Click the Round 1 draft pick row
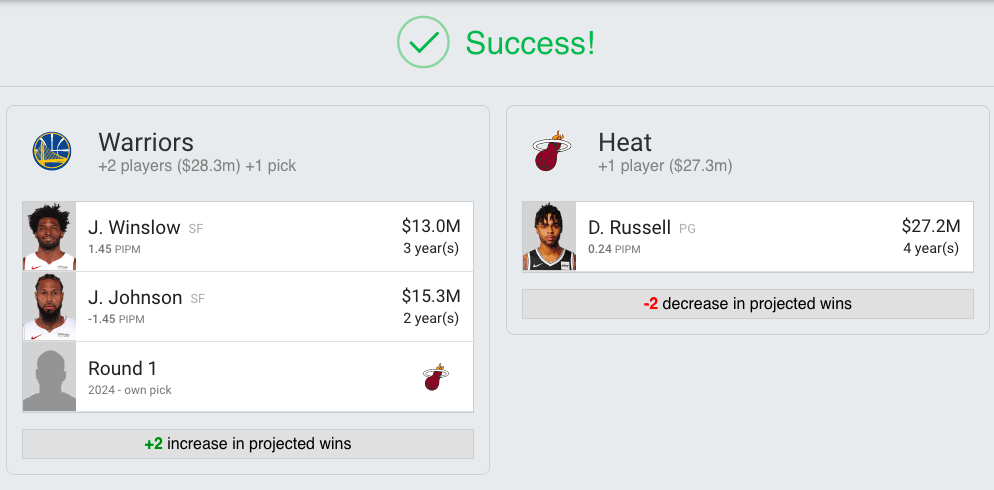 (x=248, y=377)
